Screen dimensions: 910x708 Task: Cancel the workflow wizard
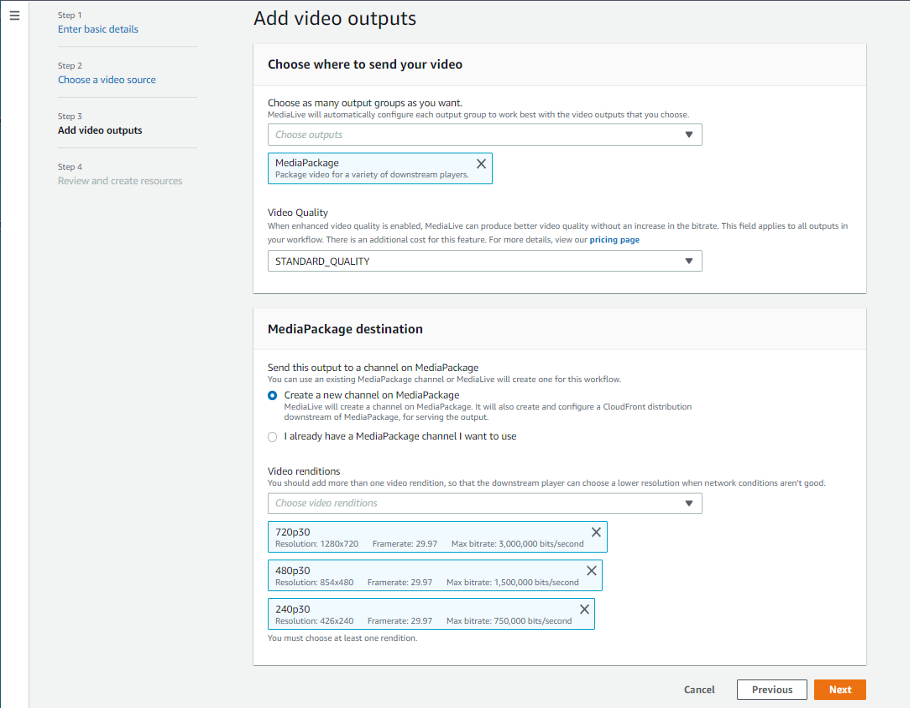tap(699, 689)
